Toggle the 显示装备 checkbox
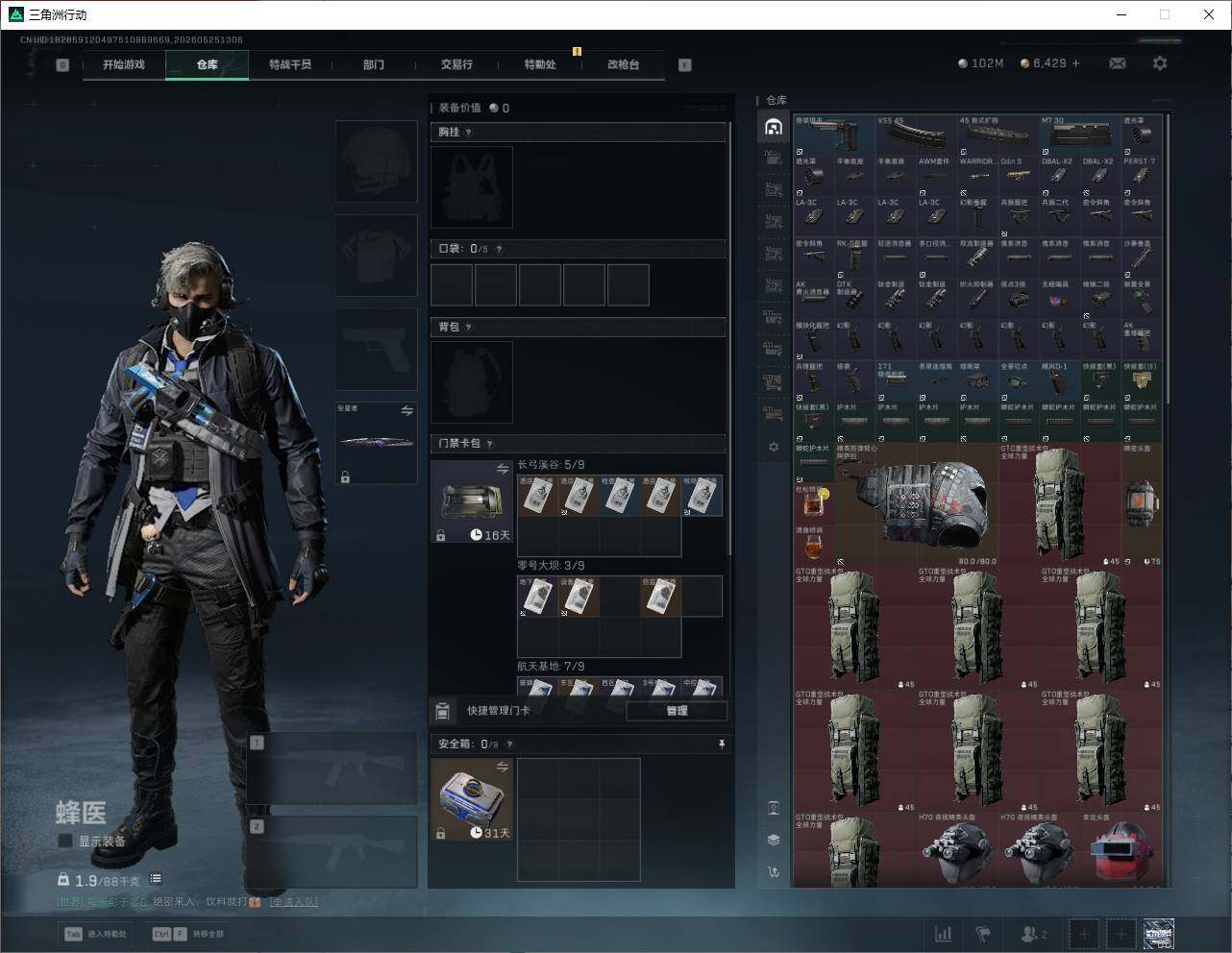The height and width of the screenshot is (953, 1232). (65, 841)
